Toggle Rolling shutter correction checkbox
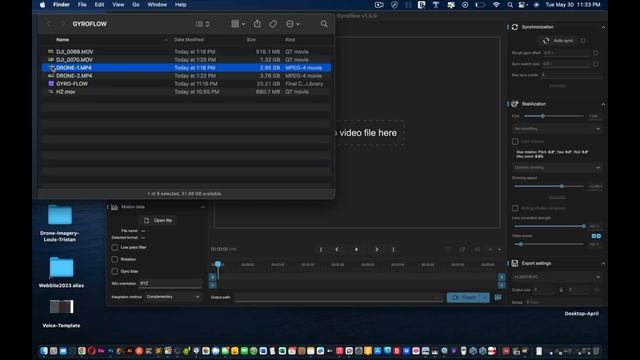 tap(515, 208)
